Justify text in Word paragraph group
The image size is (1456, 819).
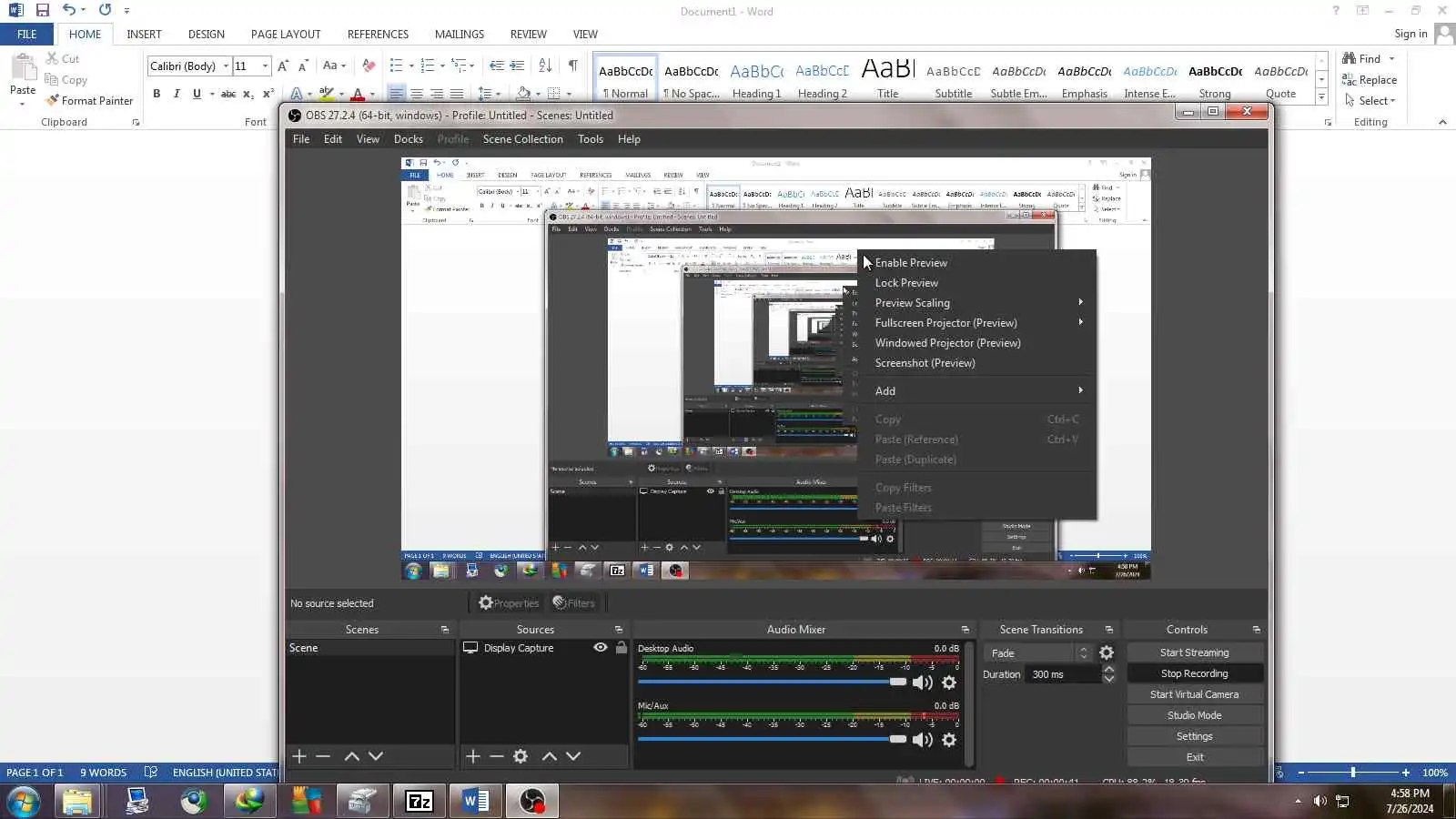[457, 93]
